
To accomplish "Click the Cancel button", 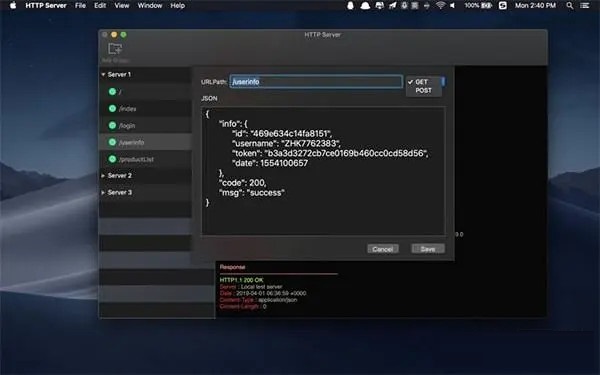I will pos(383,249).
